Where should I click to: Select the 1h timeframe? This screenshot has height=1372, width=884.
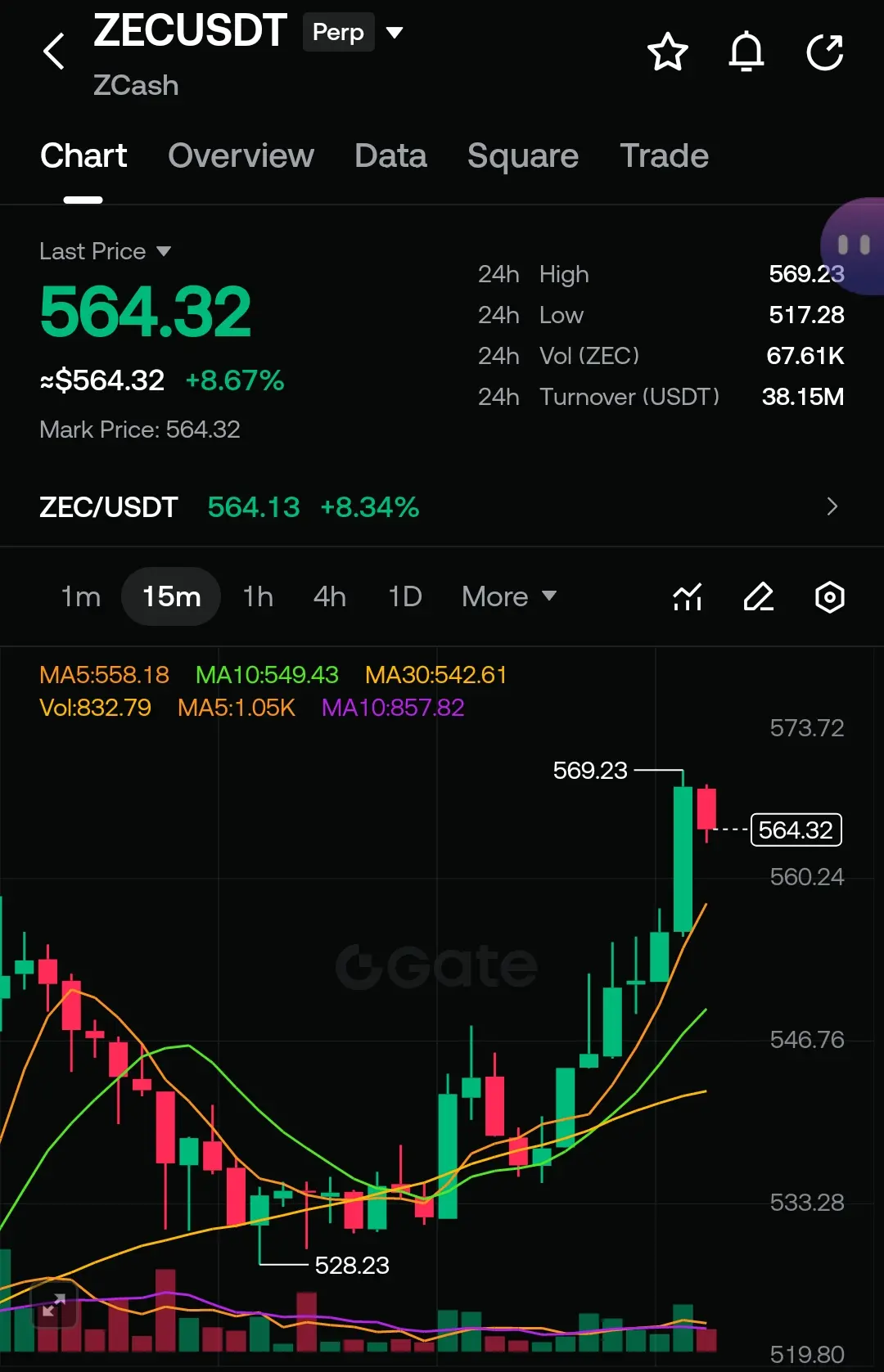(258, 596)
